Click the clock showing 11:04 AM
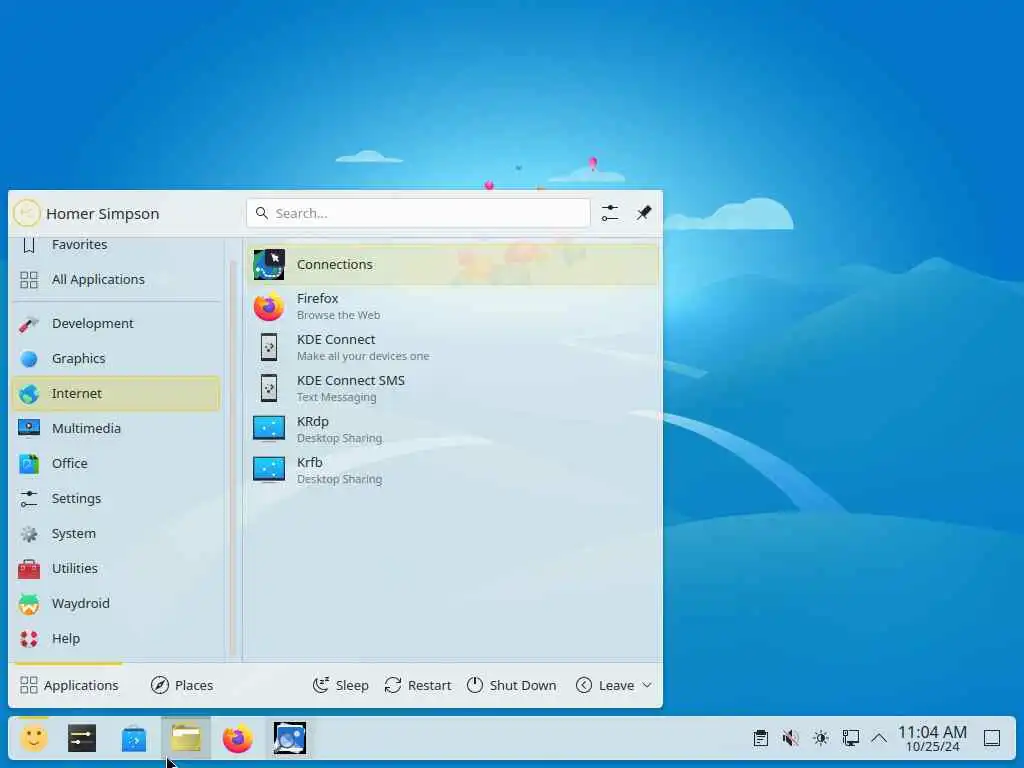 tap(933, 739)
